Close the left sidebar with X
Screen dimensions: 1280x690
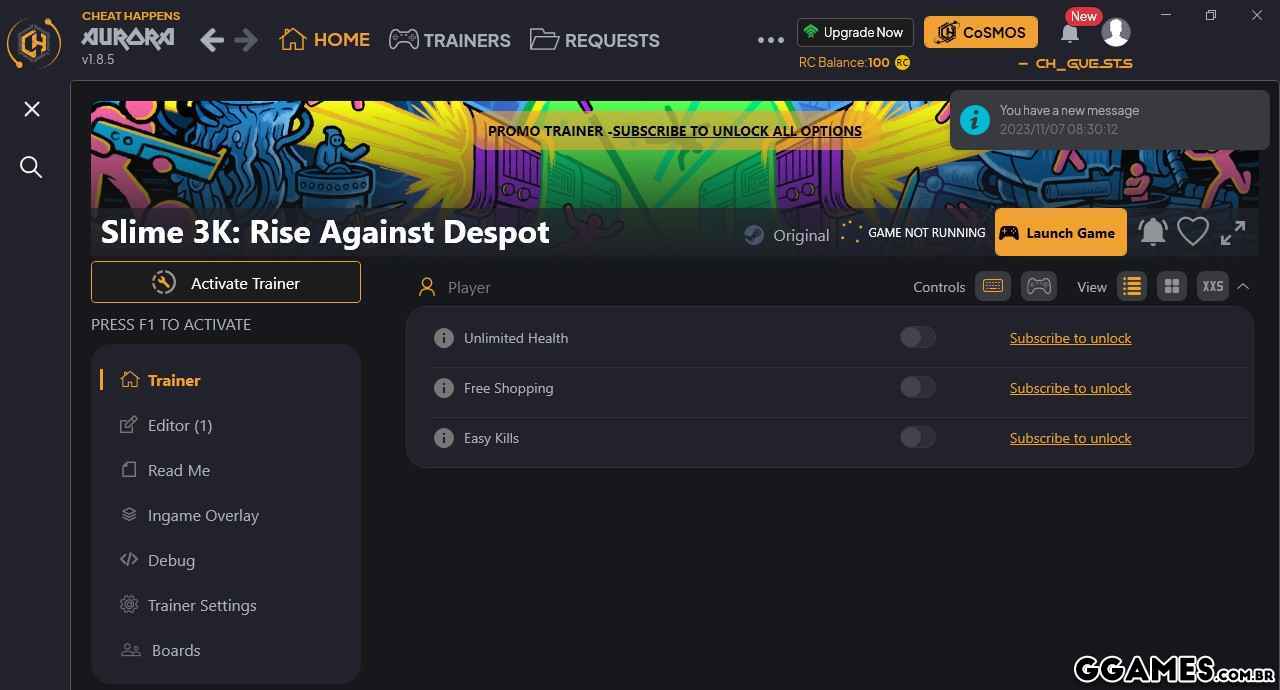(x=32, y=109)
